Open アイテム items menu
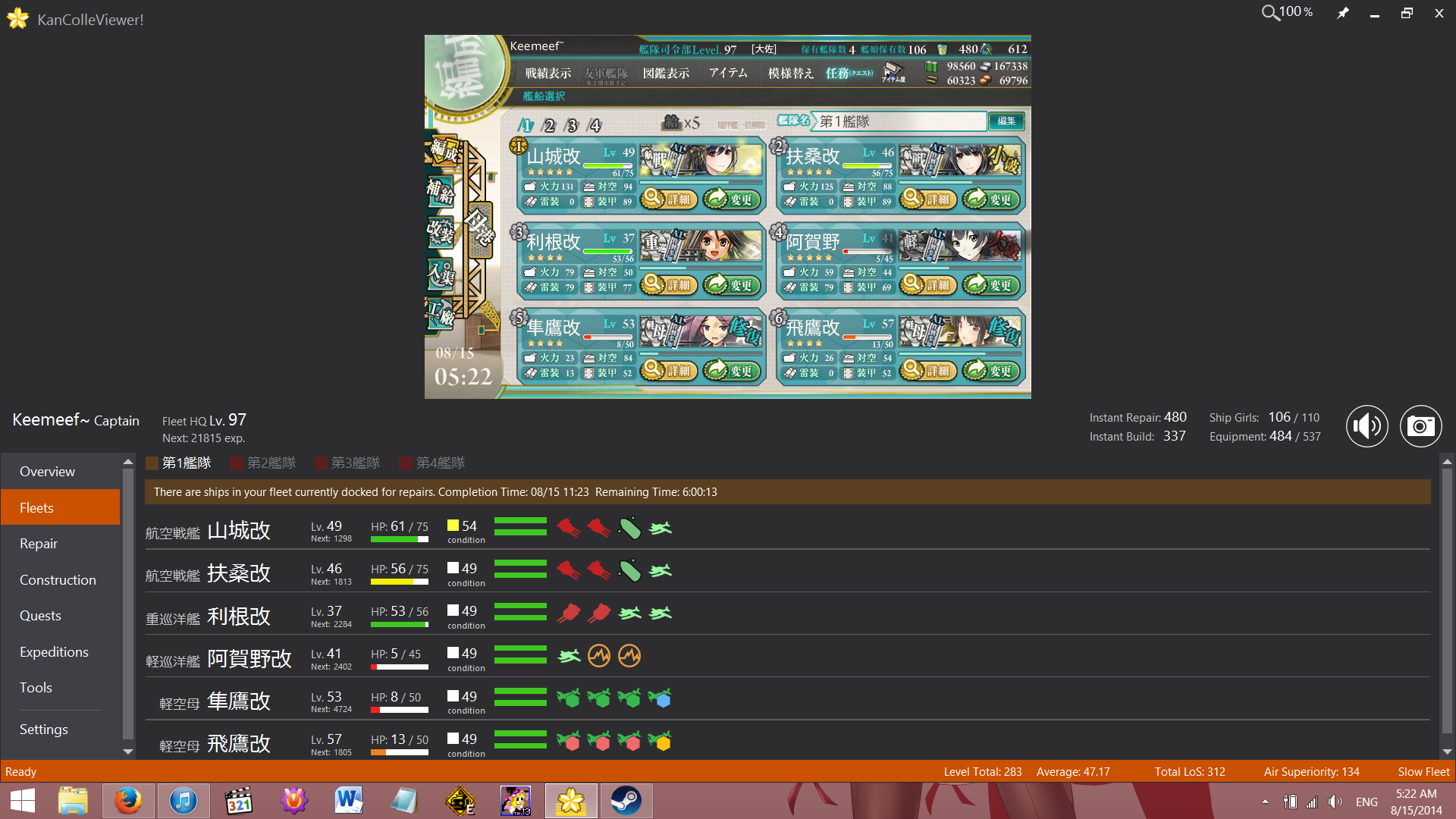The width and height of the screenshot is (1456, 819). point(728,74)
